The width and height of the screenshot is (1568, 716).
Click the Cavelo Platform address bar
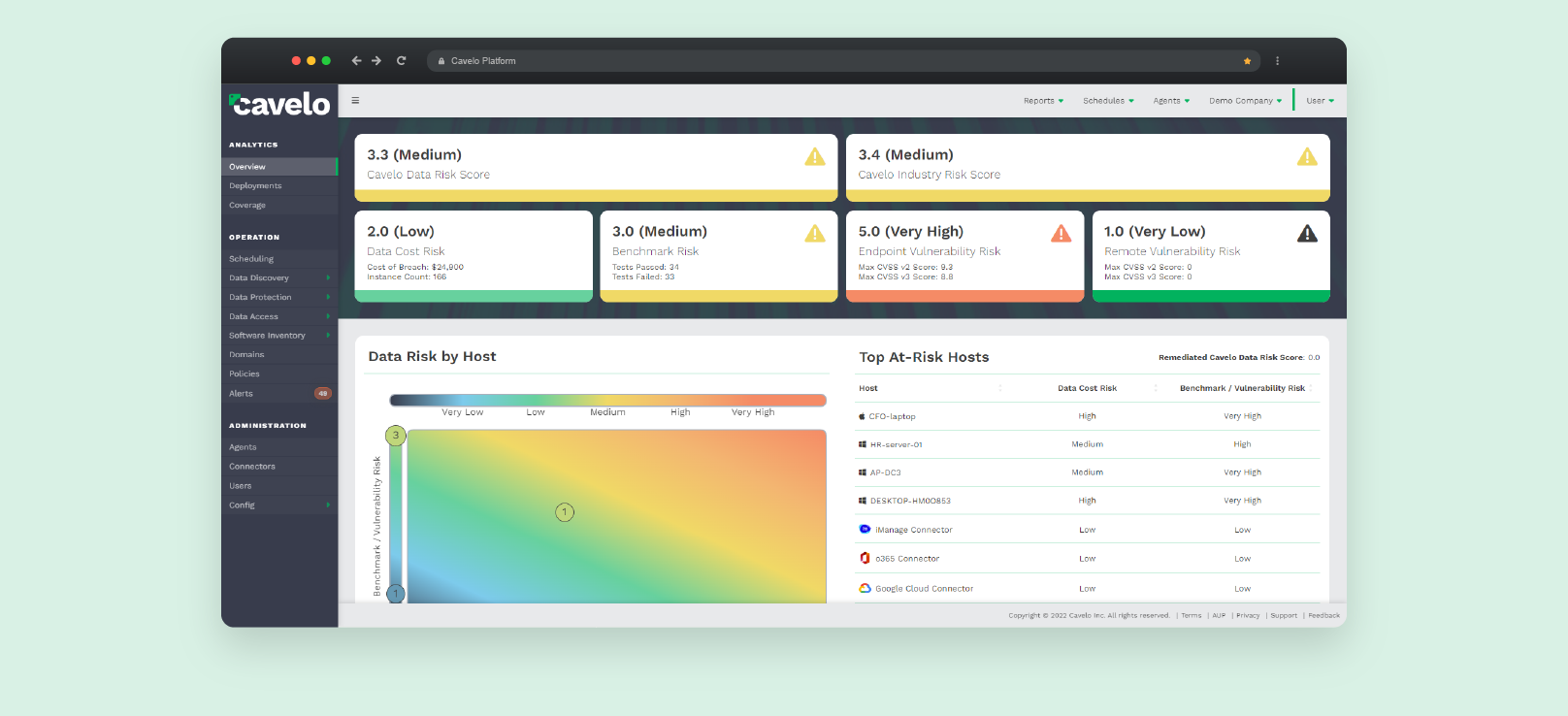pyautogui.click(x=843, y=60)
